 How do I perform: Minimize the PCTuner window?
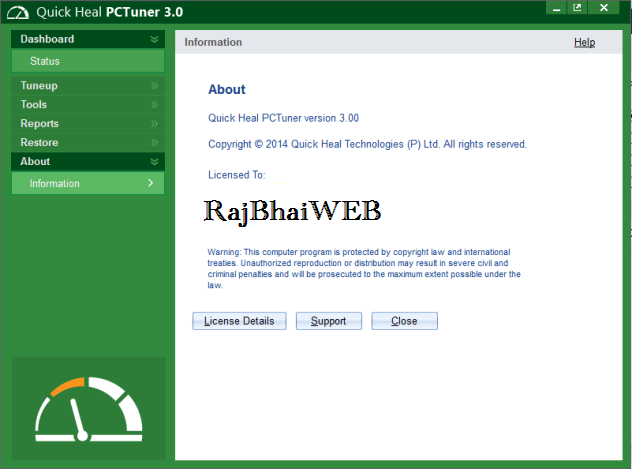click(556, 8)
